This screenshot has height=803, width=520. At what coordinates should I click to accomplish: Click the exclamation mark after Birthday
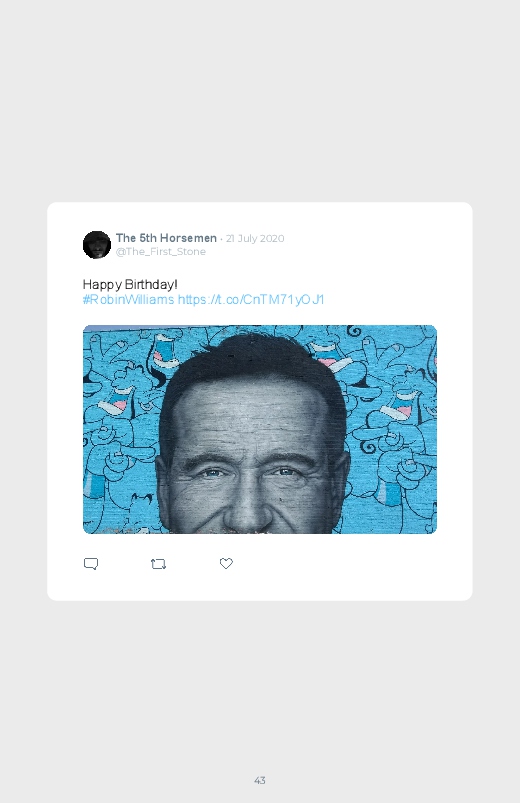click(176, 284)
